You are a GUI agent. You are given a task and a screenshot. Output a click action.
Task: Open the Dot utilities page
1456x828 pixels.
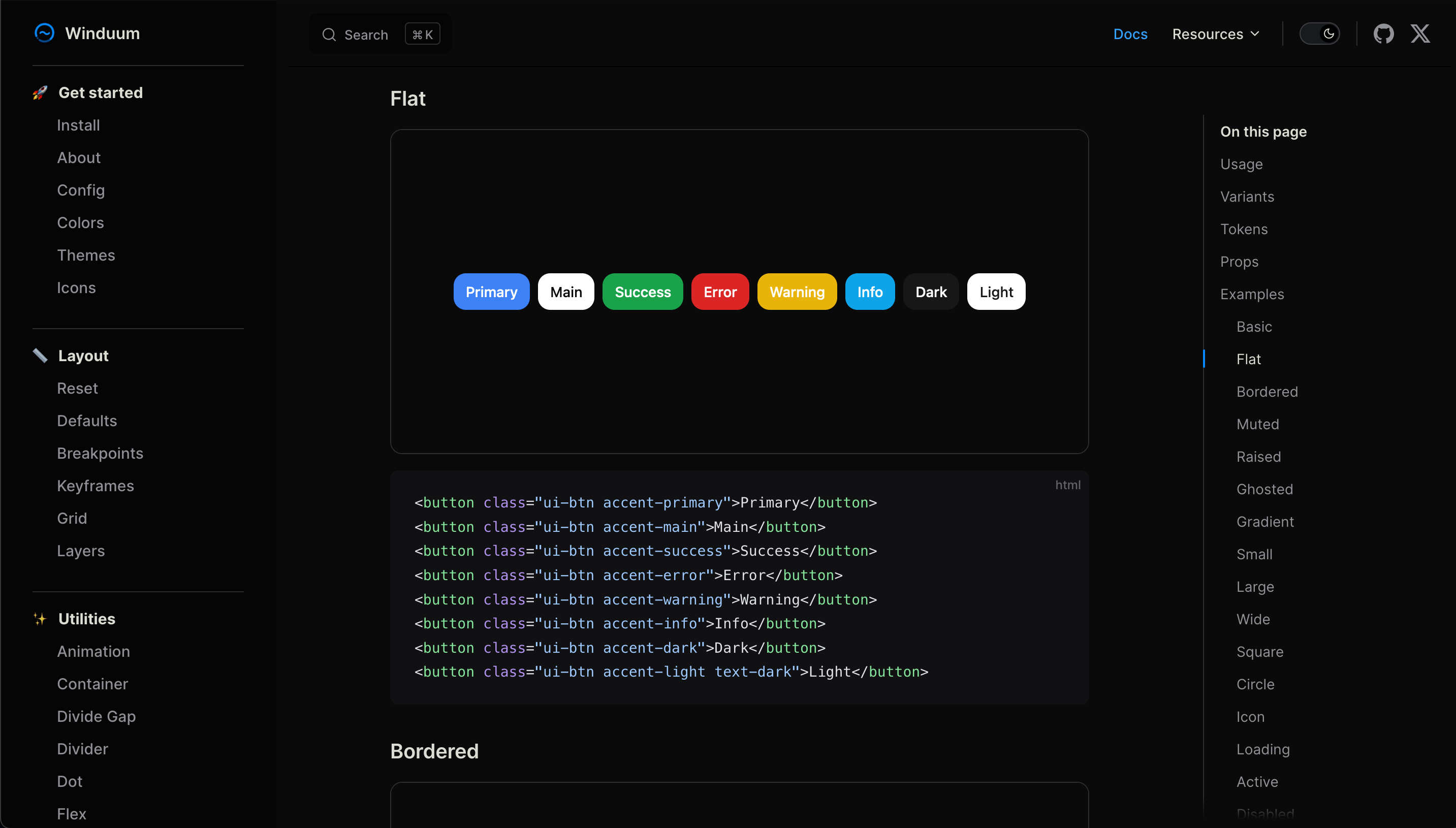tap(70, 781)
